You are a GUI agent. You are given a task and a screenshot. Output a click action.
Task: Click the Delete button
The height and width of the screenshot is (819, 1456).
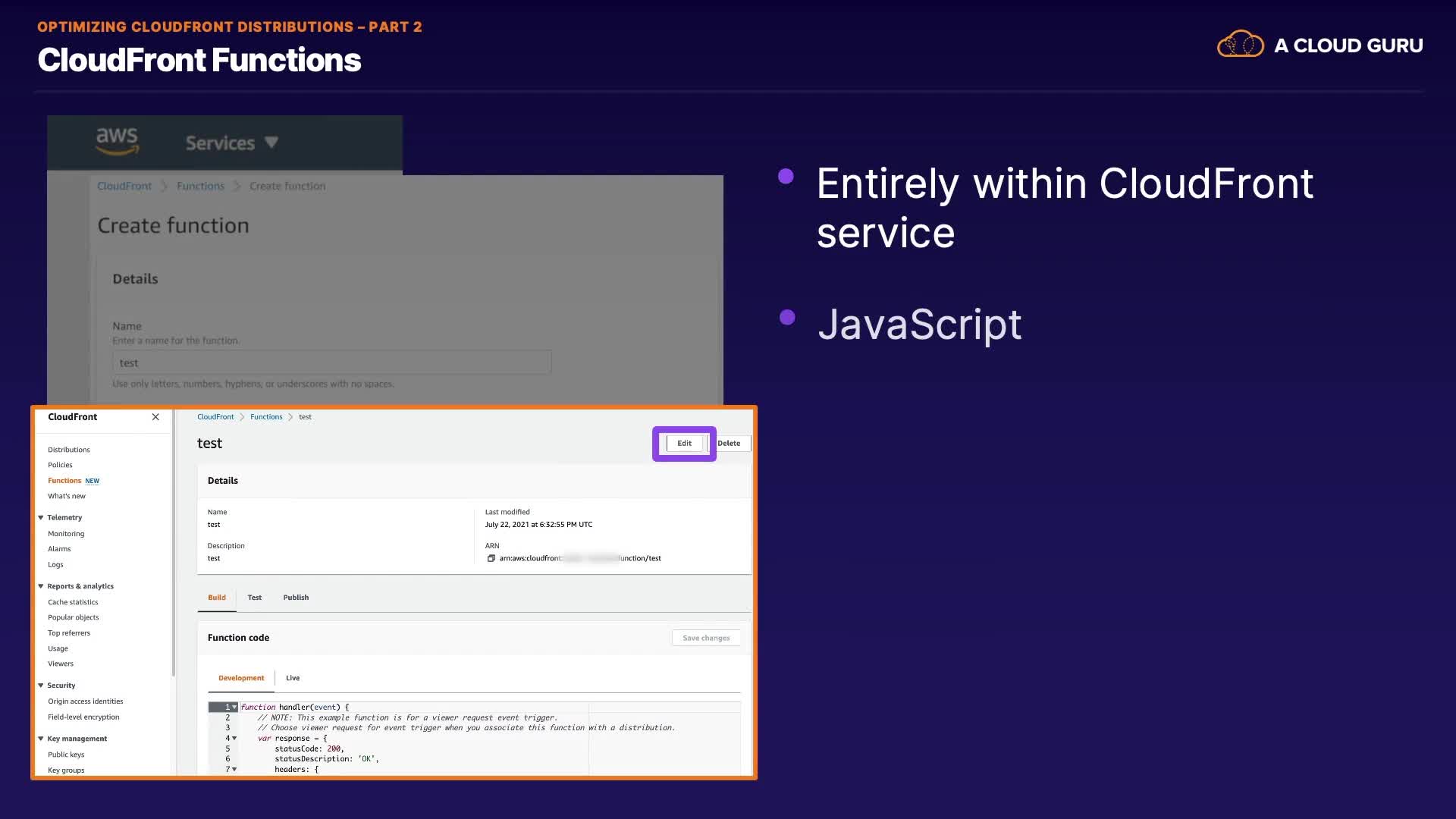[729, 444]
